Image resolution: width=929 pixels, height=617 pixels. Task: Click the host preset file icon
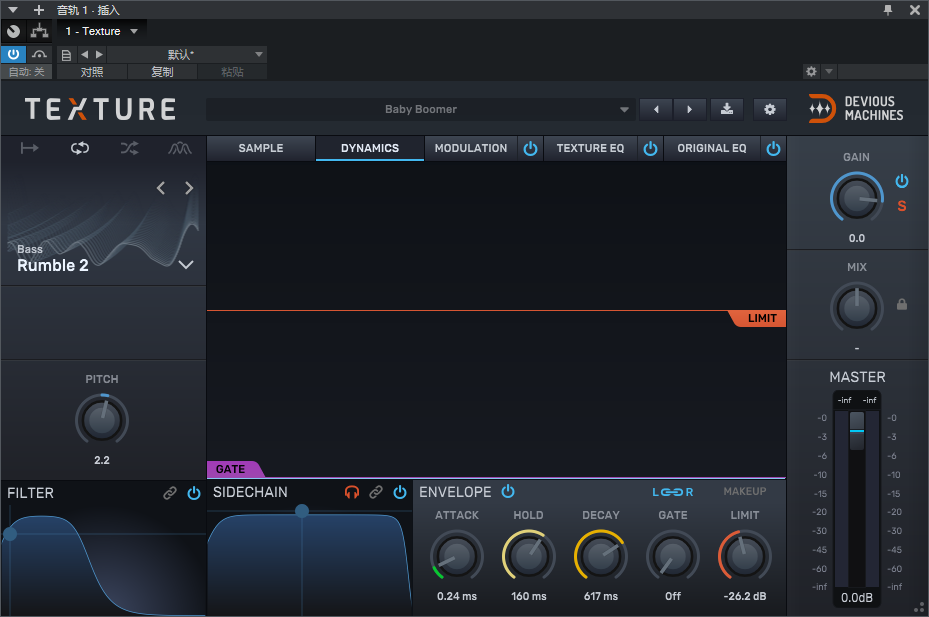point(66,55)
